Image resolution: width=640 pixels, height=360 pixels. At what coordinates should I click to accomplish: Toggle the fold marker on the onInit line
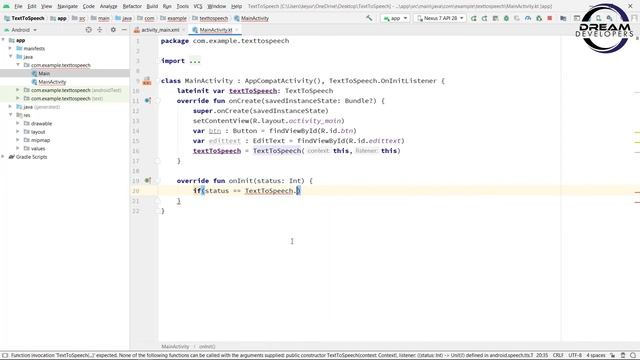(x=157, y=181)
